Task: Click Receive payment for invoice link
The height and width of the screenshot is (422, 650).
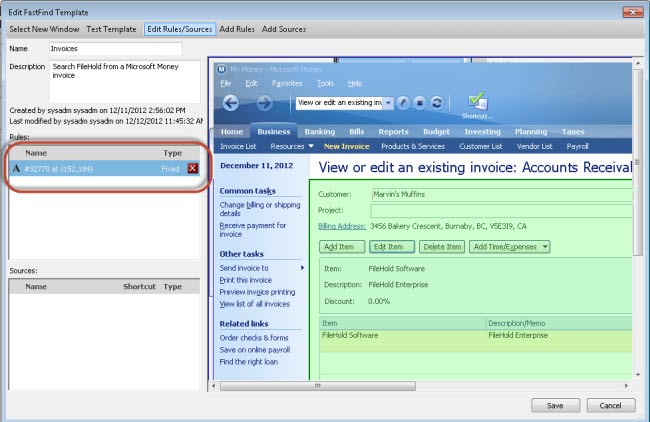Action: (253, 230)
